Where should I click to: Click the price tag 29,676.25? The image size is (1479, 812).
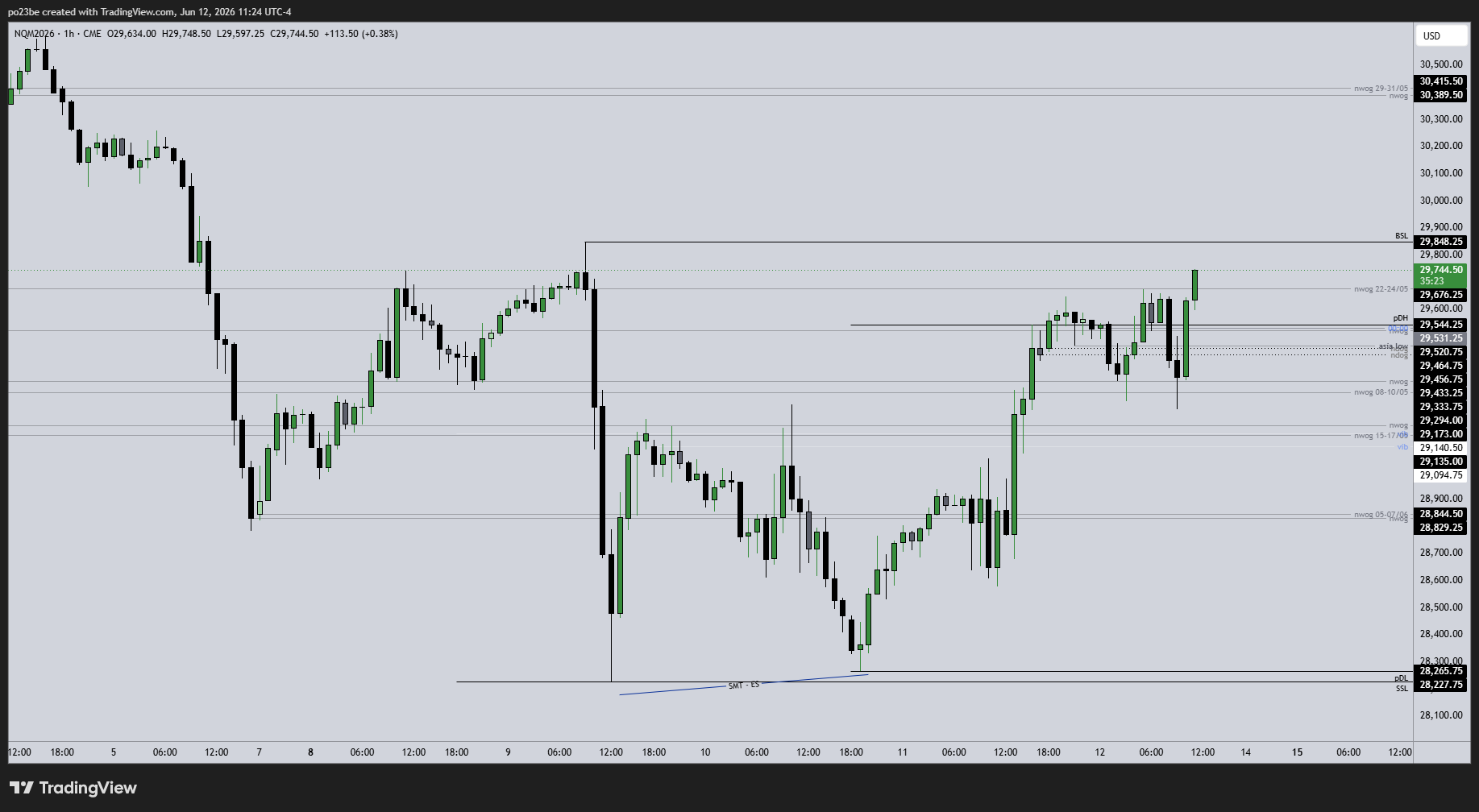coord(1441,295)
